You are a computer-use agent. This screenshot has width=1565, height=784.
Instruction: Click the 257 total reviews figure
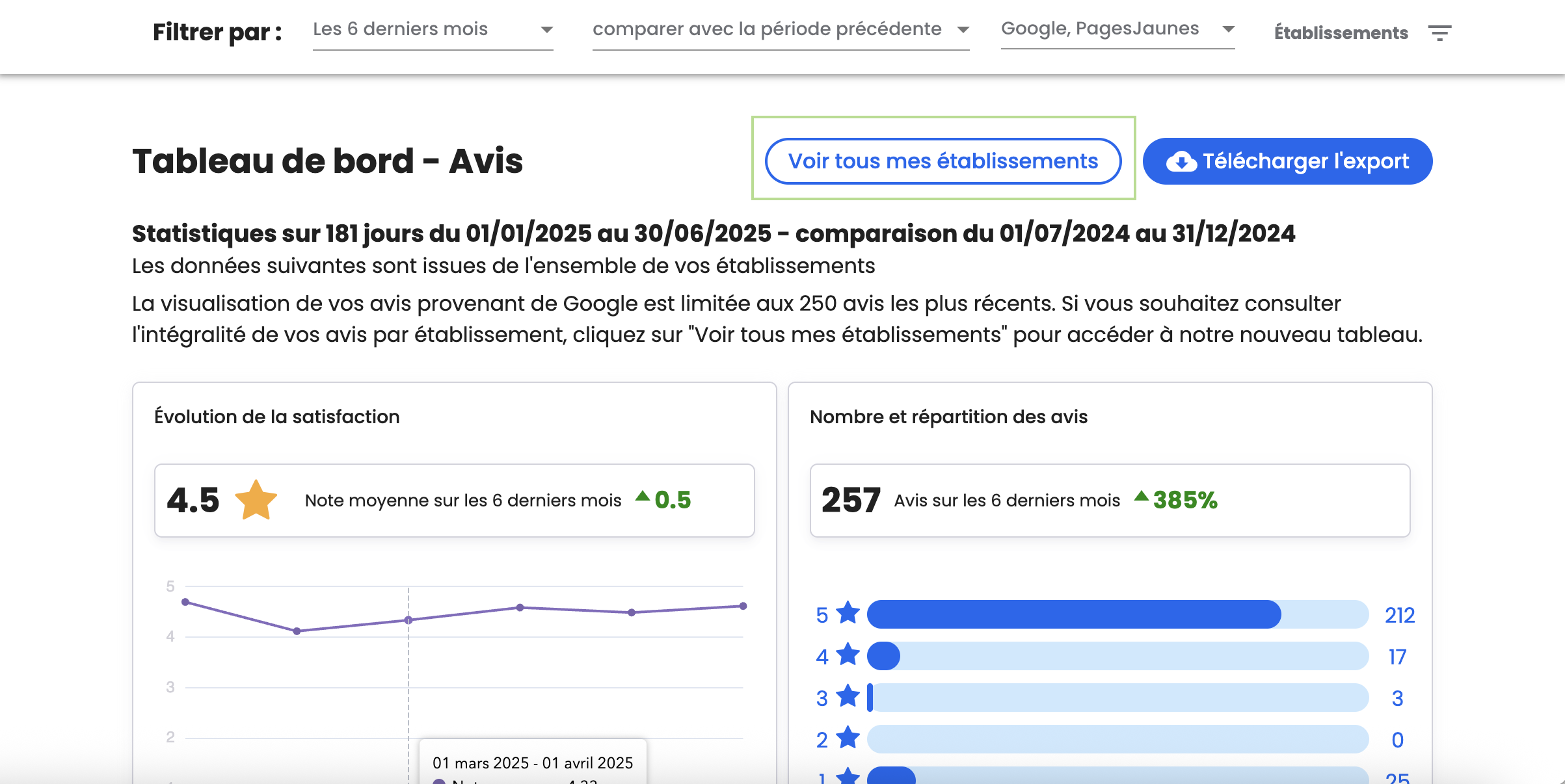click(850, 501)
